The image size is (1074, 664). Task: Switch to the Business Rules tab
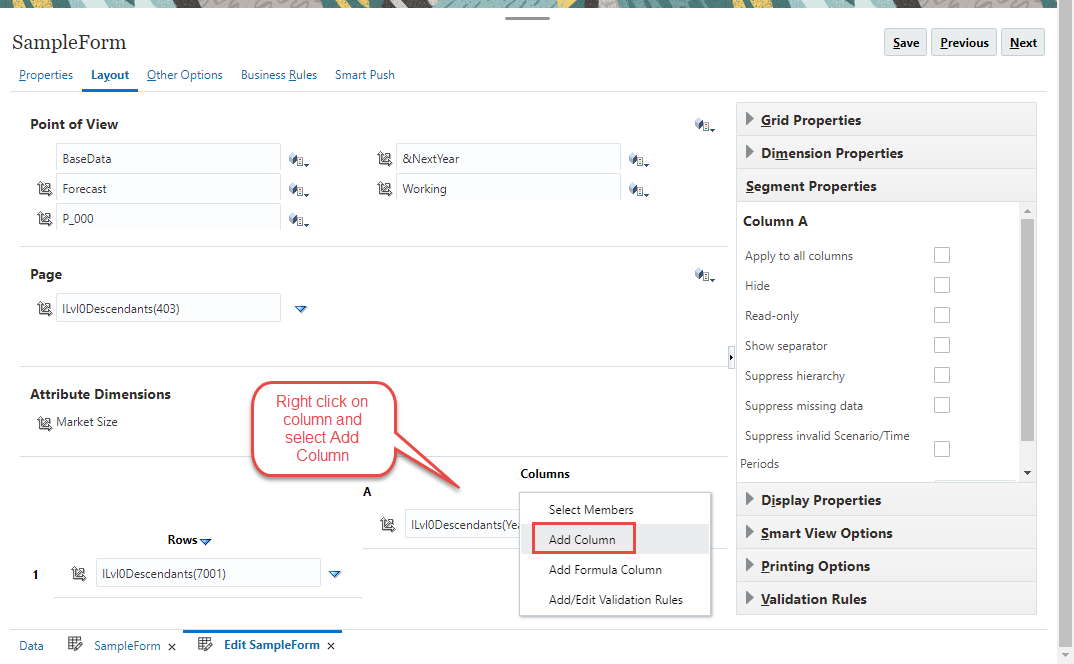(278, 74)
